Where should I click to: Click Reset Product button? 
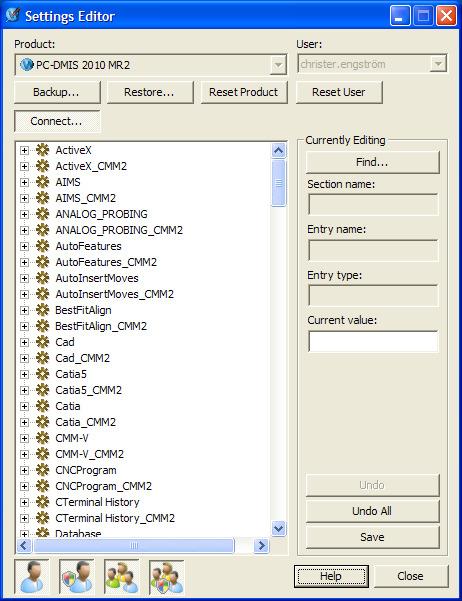click(x=244, y=92)
